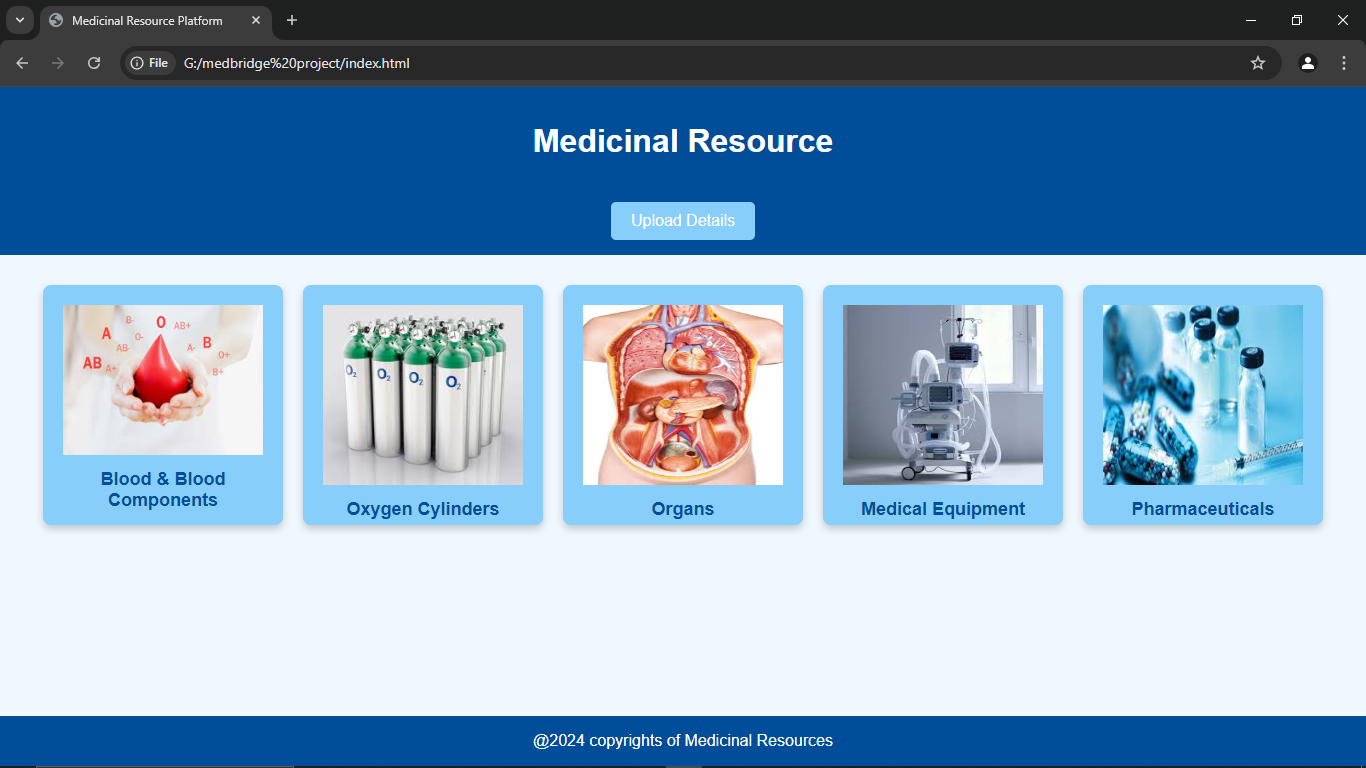Click the browser forward arrow
1366x768 pixels.
click(58, 63)
